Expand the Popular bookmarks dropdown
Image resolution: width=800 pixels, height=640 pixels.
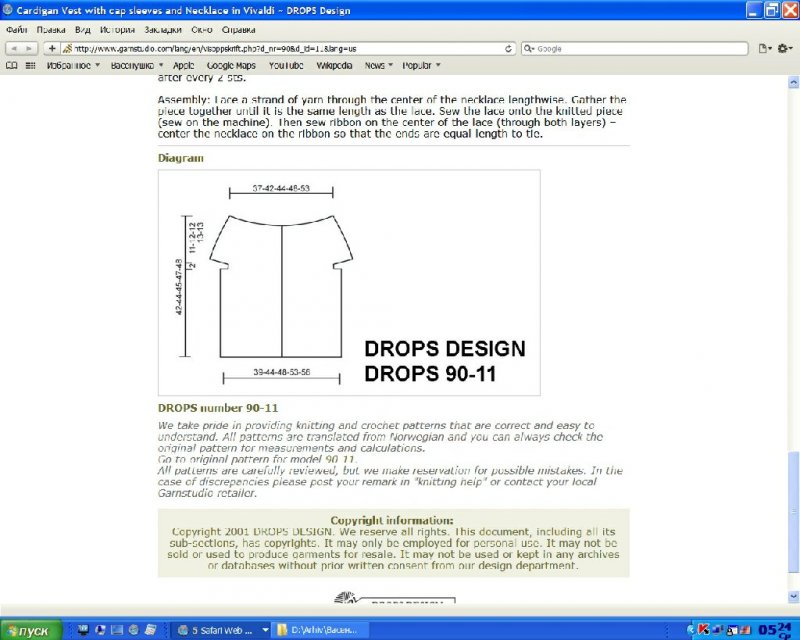pyautogui.click(x=421, y=66)
